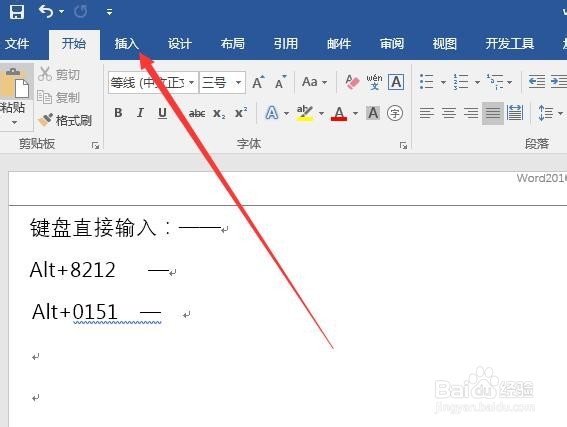Viewport: 567px width, 427px height.
Task: Toggle Superscript formatting
Action: coord(241,113)
